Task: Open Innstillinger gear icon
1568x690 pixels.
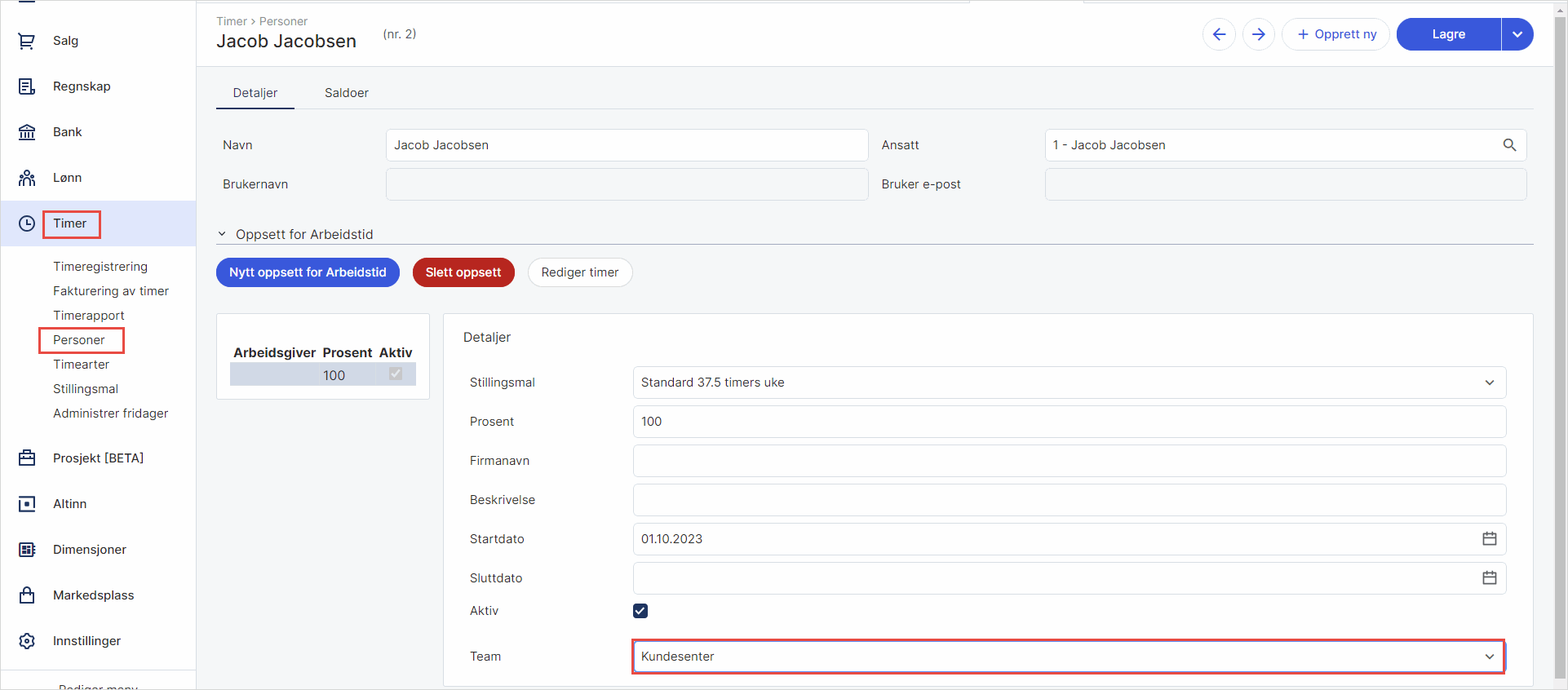Action: [x=27, y=641]
